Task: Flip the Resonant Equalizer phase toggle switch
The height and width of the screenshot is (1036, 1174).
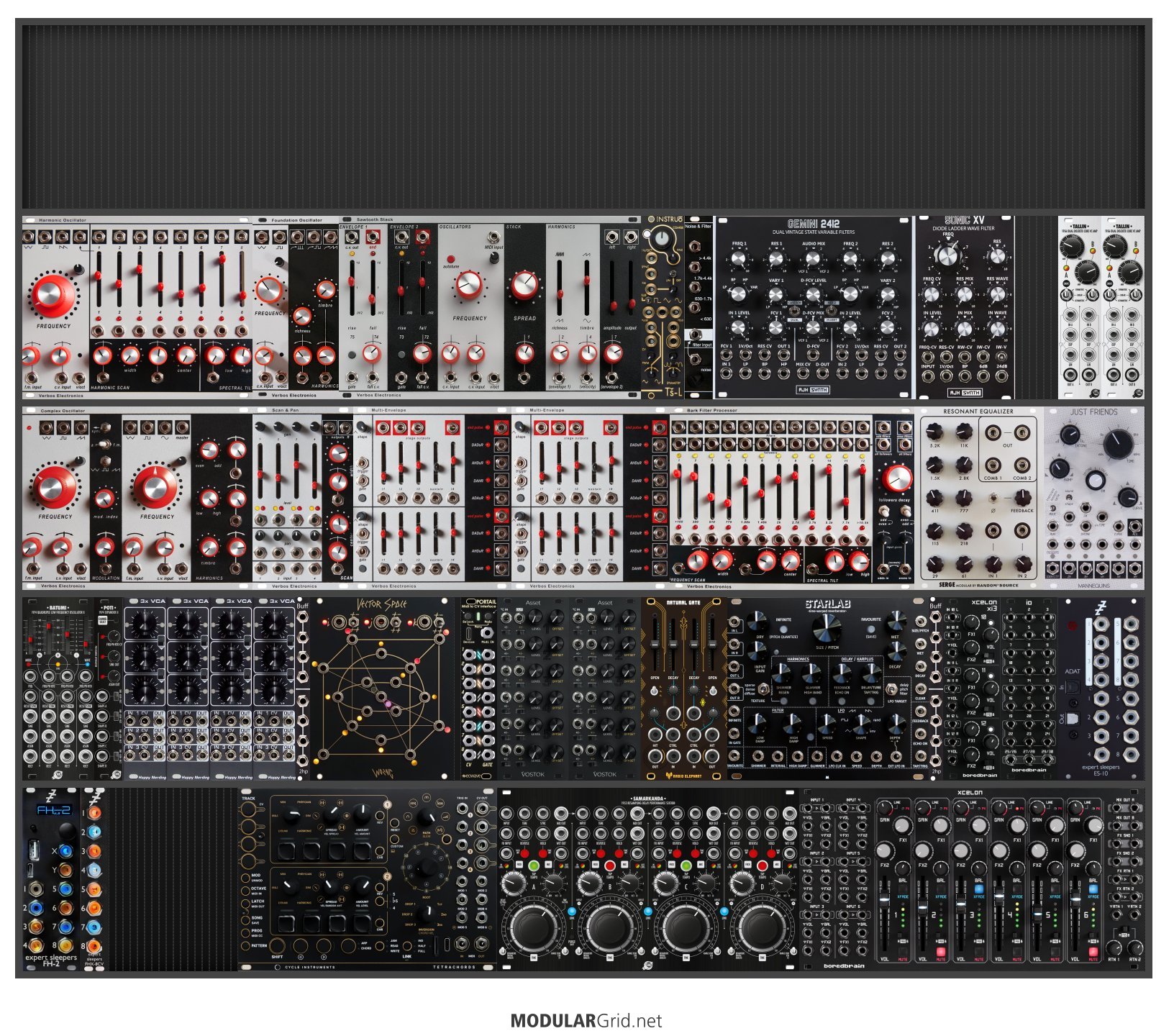Action: [993, 498]
